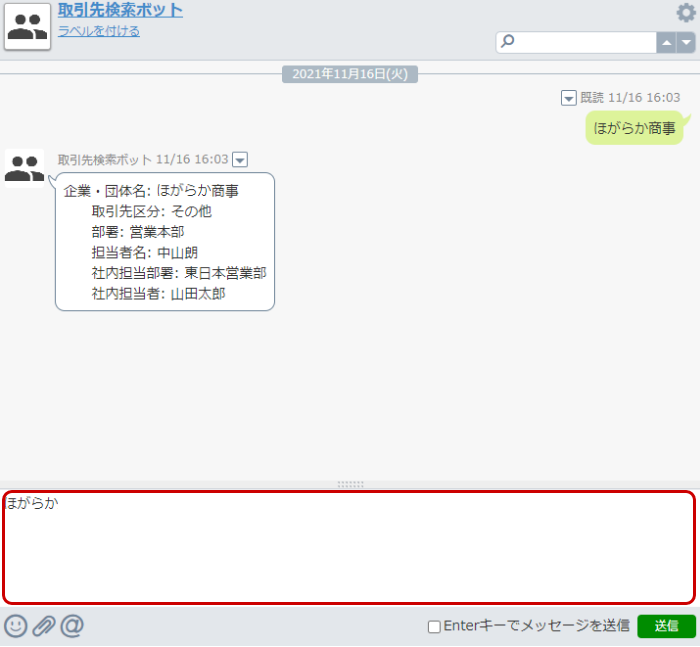The height and width of the screenshot is (647, 700).
Task: Click the paperclip attachment icon
Action: [44, 625]
